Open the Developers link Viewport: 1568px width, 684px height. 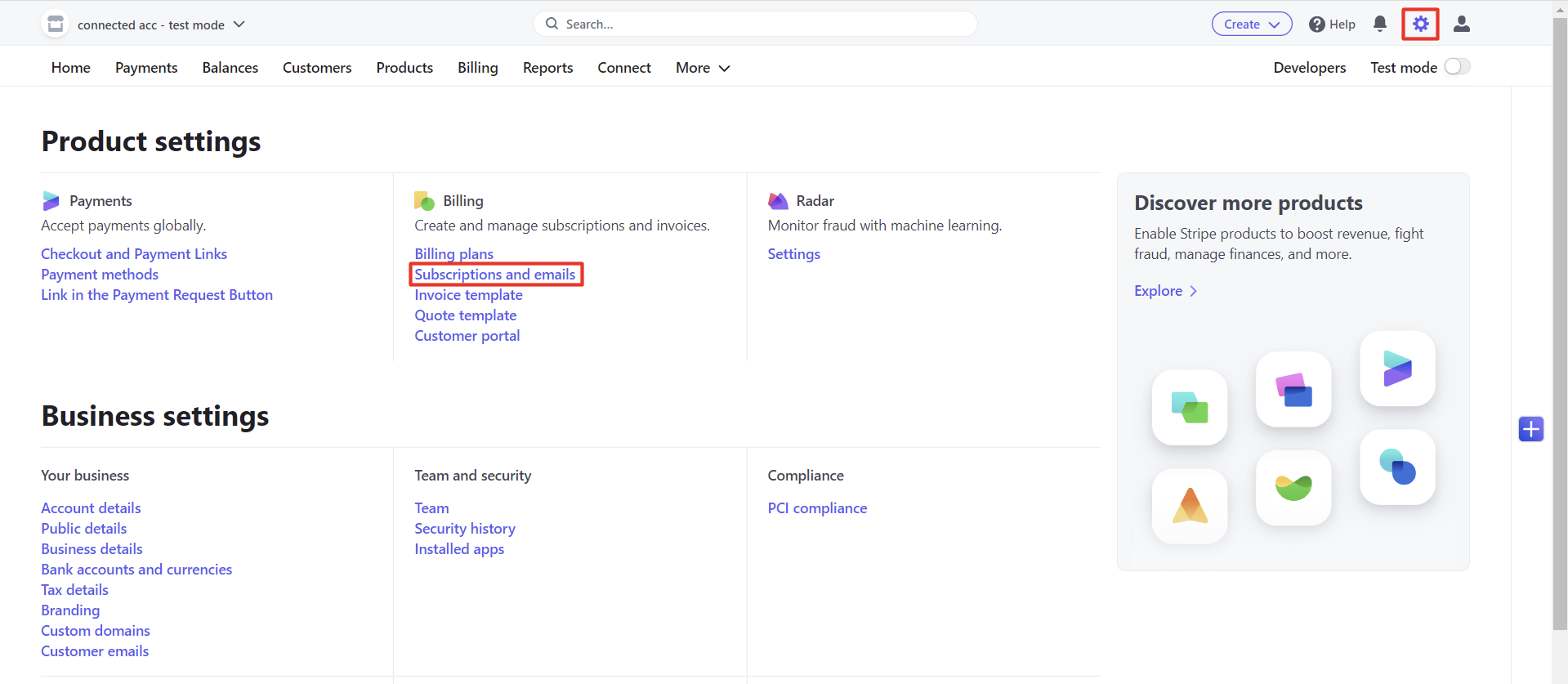tap(1310, 68)
